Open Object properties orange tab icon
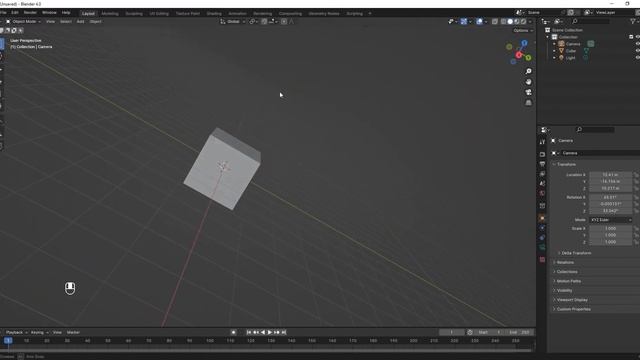Screen dimensions: 640x360 (x=542, y=218)
